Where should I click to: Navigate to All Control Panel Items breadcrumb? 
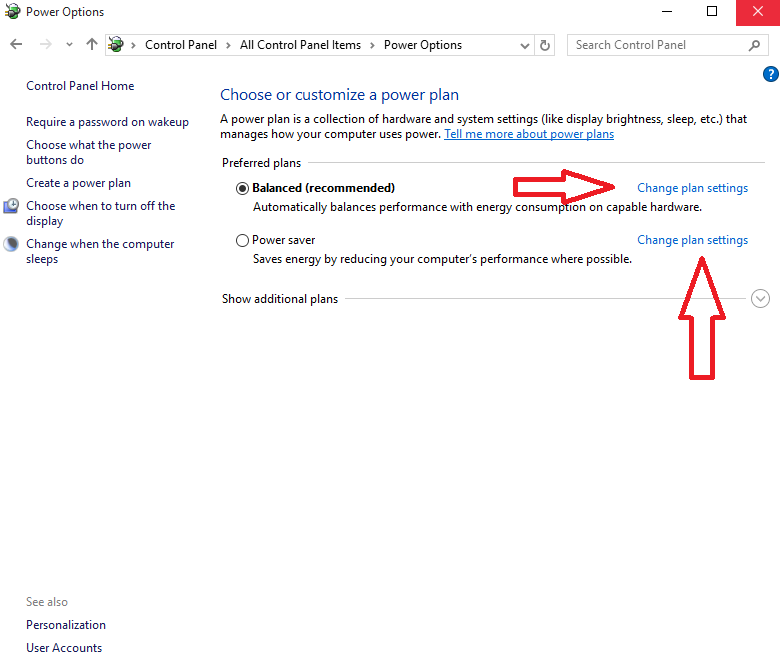tap(300, 45)
